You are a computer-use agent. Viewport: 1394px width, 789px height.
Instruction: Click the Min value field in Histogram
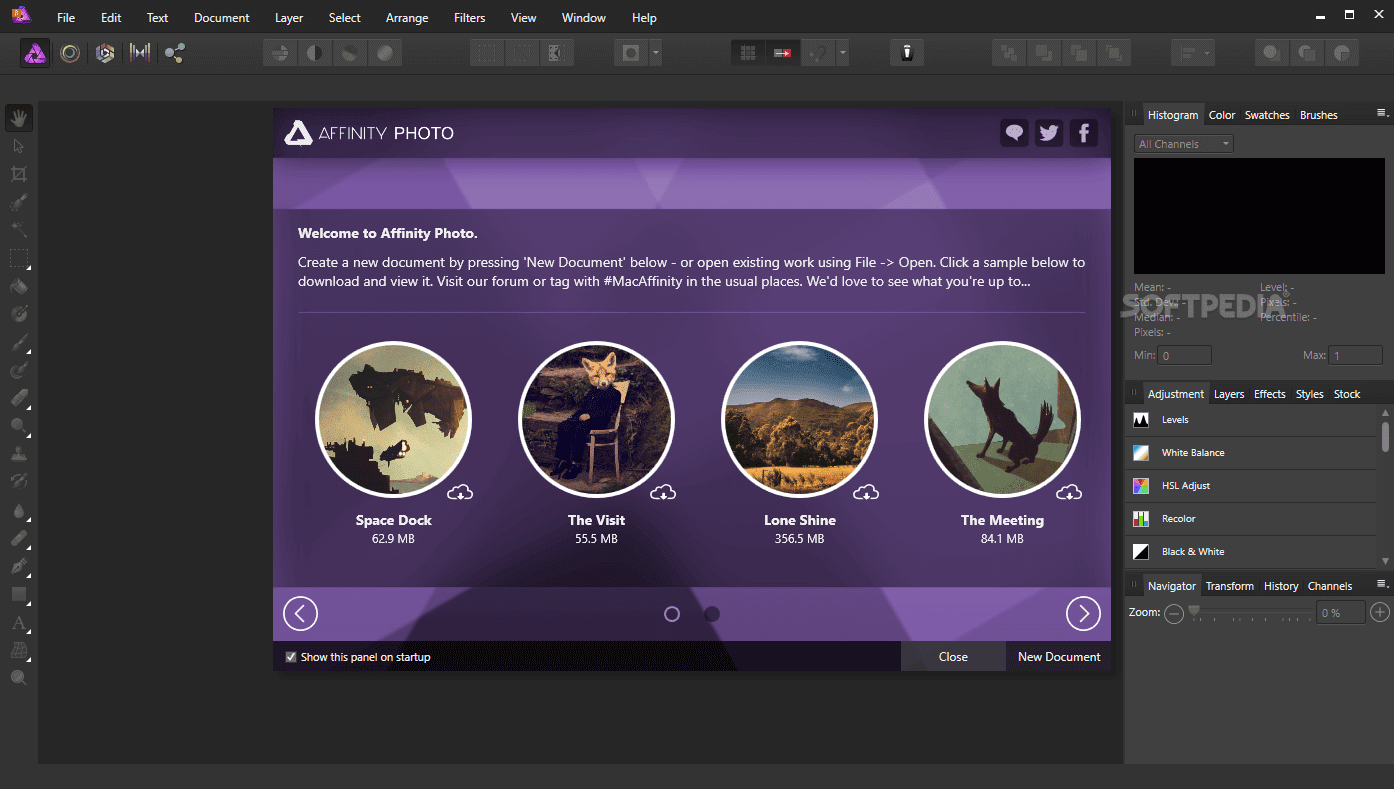[1185, 355]
